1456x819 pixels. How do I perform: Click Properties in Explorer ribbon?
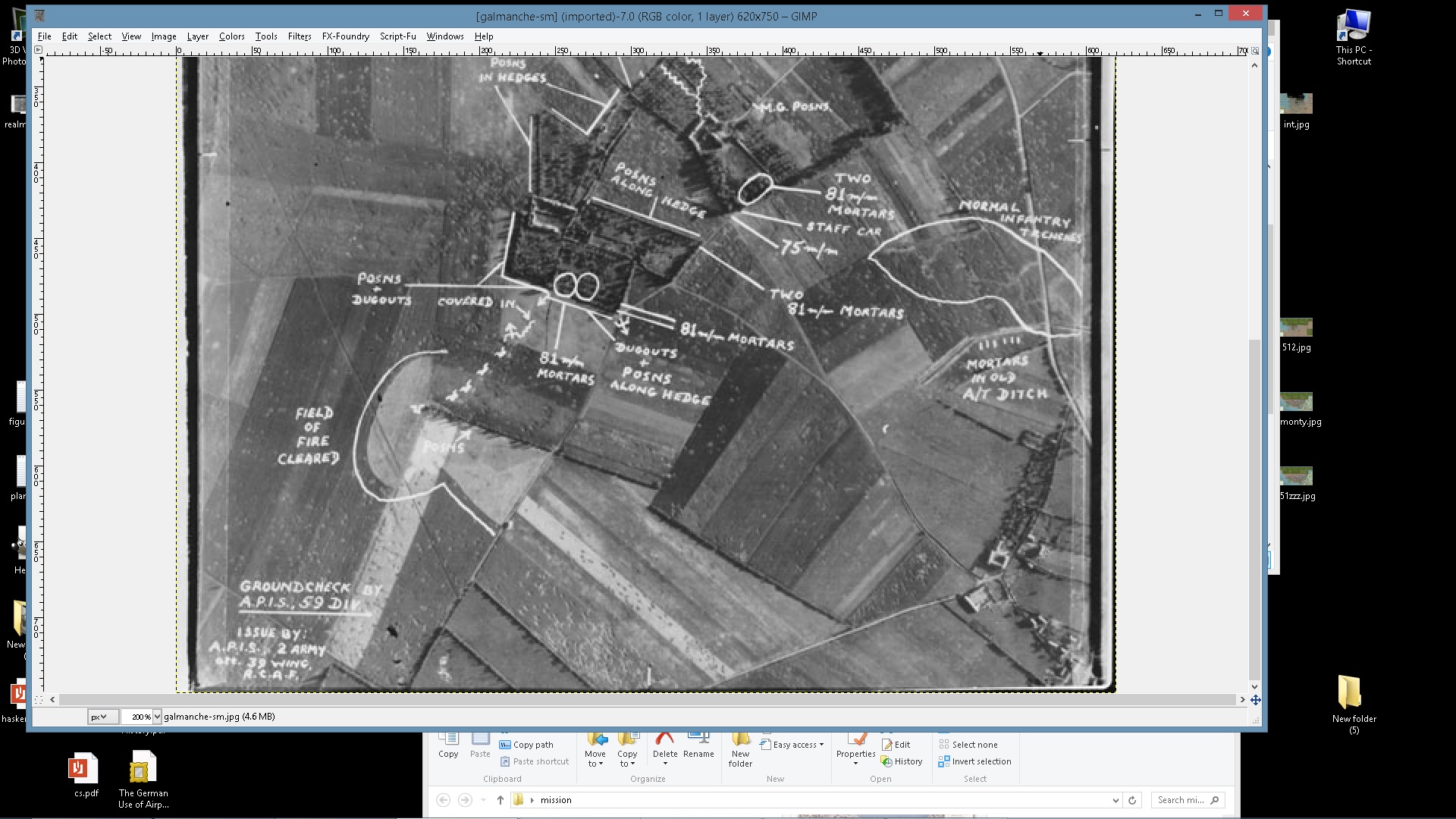pos(855,748)
